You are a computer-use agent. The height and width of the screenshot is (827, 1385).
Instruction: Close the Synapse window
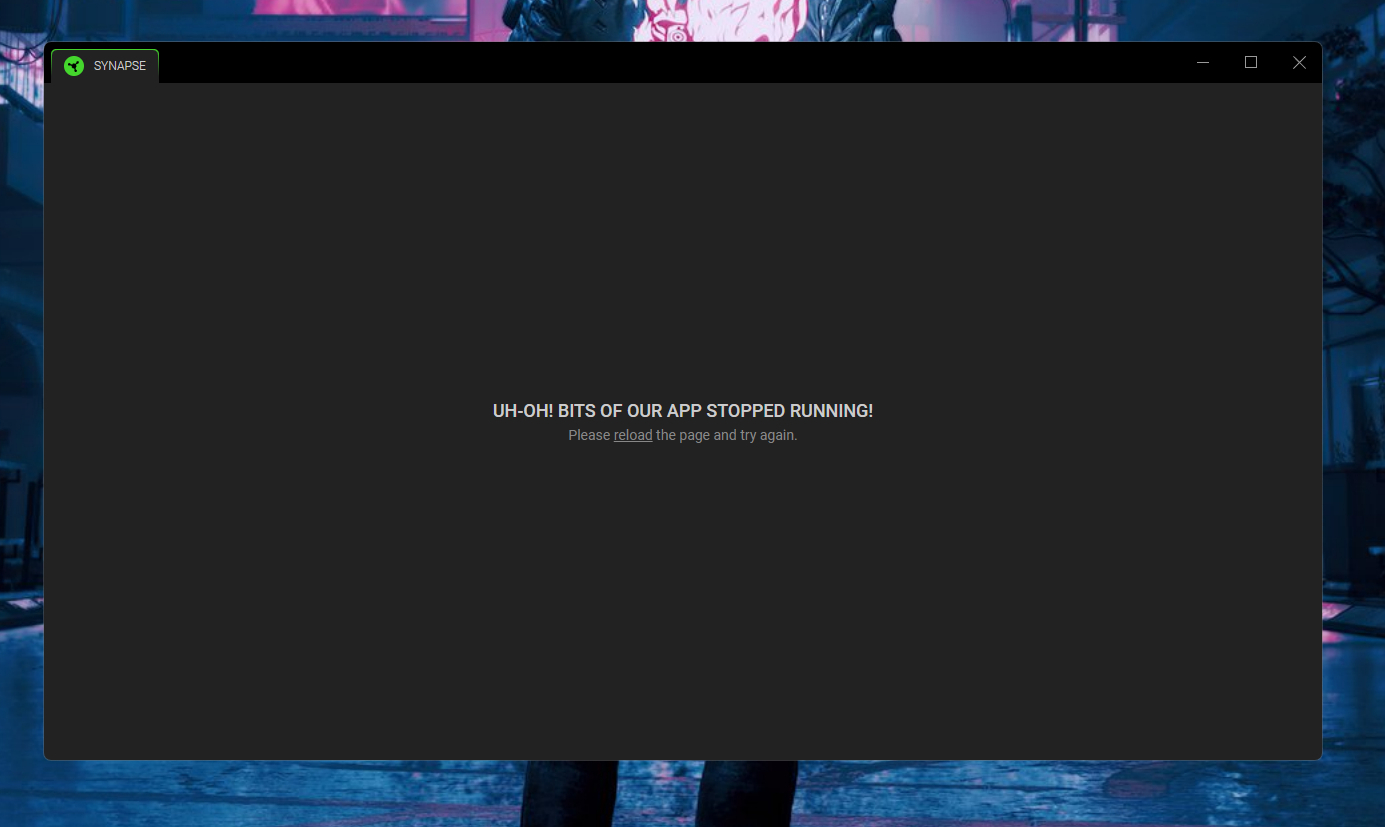tap(1299, 62)
